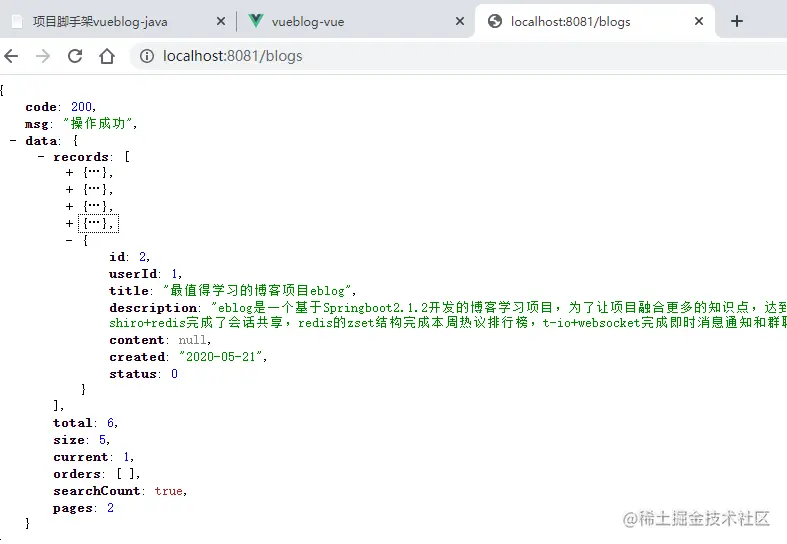Click the focused {···} placeholder of fourth record
Viewport: 787px width, 544px height.
coord(98,223)
